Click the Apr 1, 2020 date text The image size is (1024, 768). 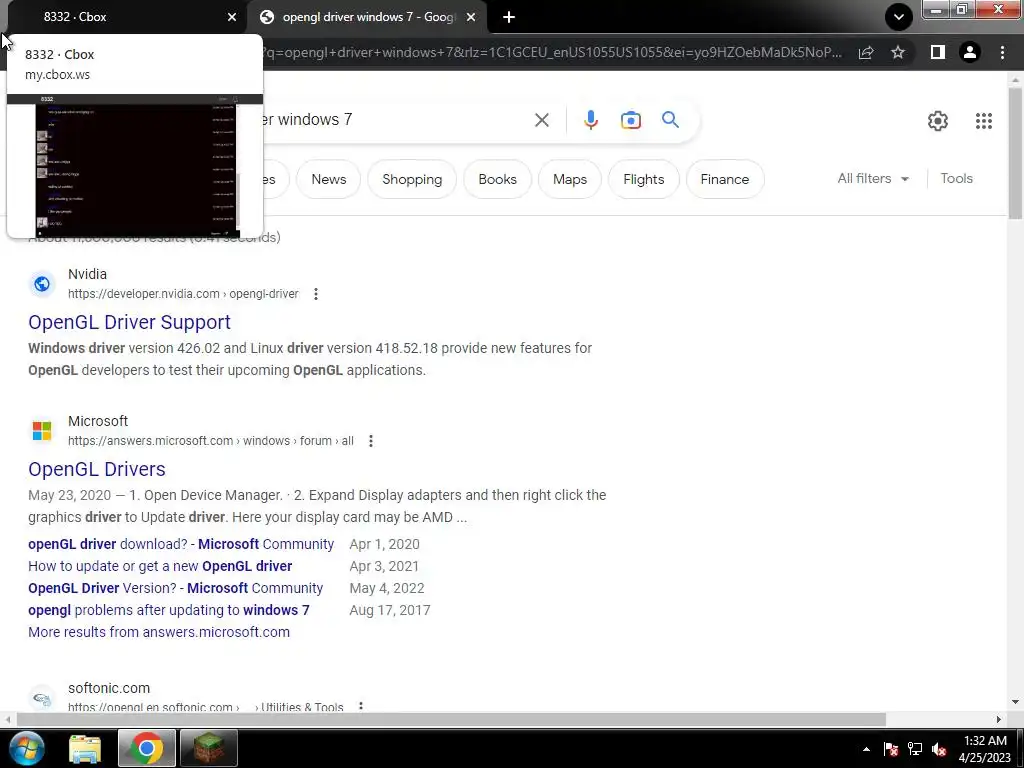[x=384, y=544]
